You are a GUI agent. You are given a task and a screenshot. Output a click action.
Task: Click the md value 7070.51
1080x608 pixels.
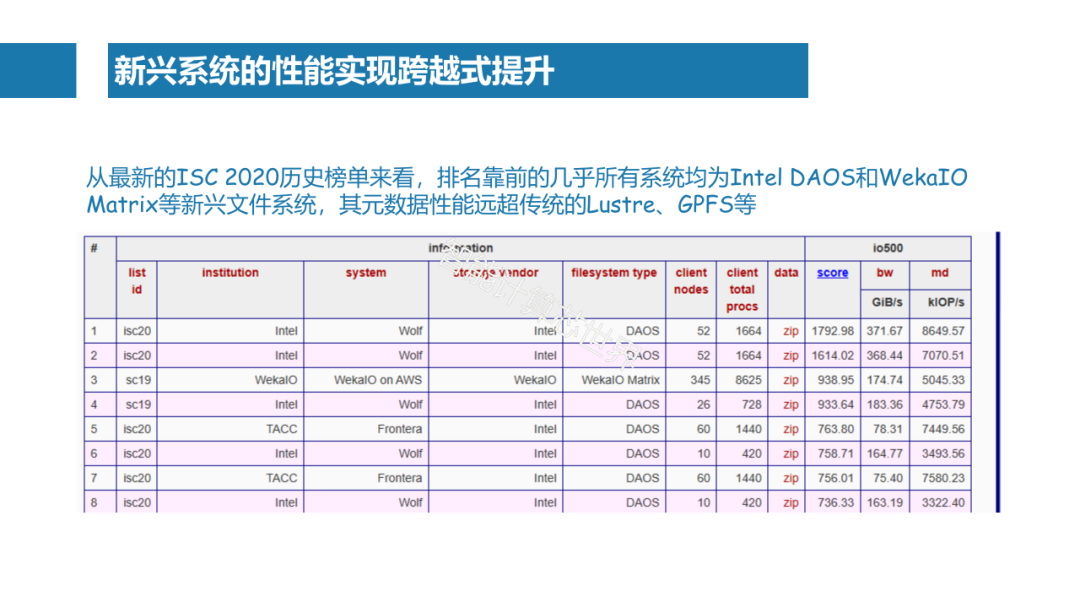[x=943, y=355]
